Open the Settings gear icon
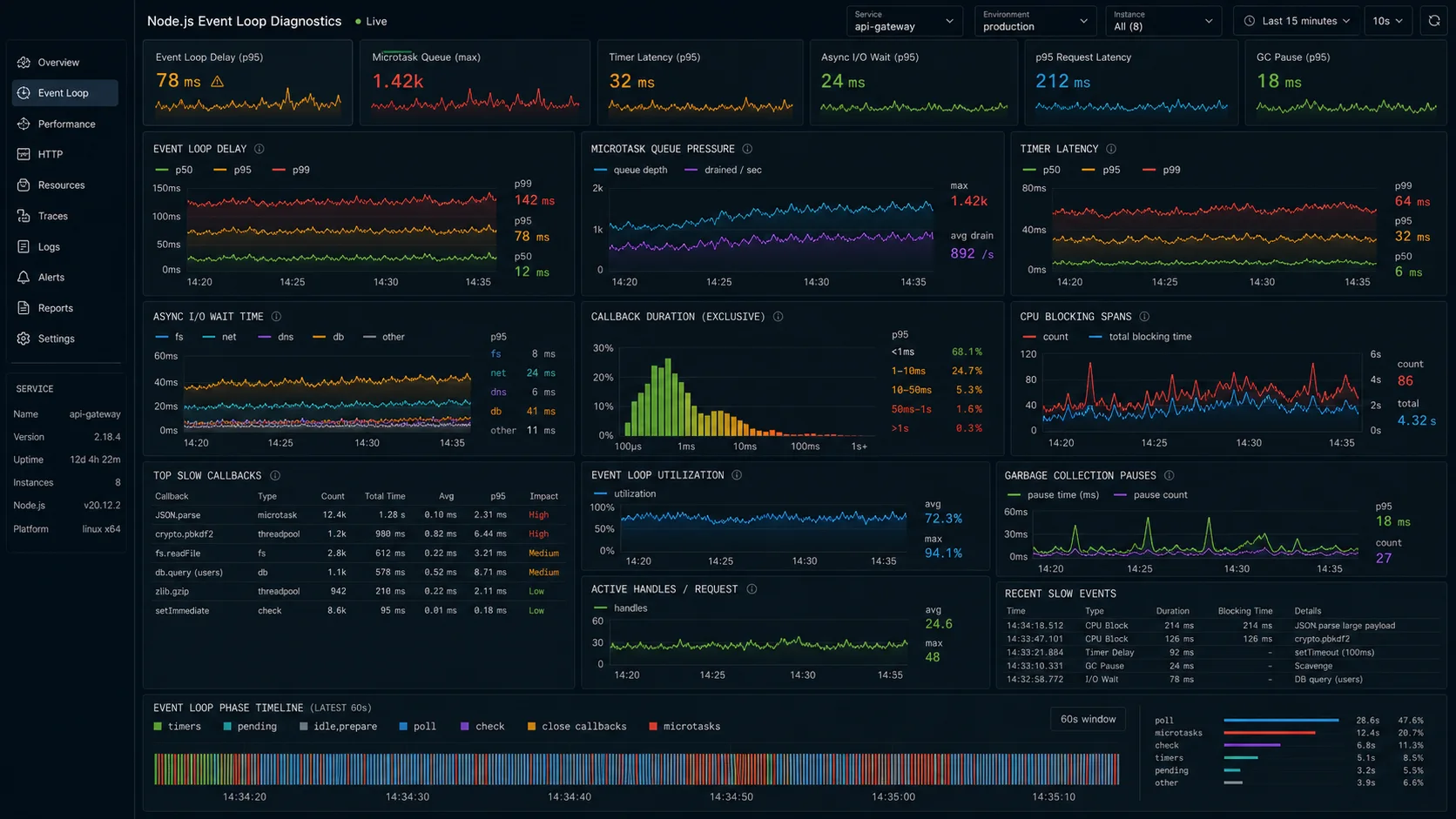Viewport: 1456px width, 819px height. pos(24,339)
